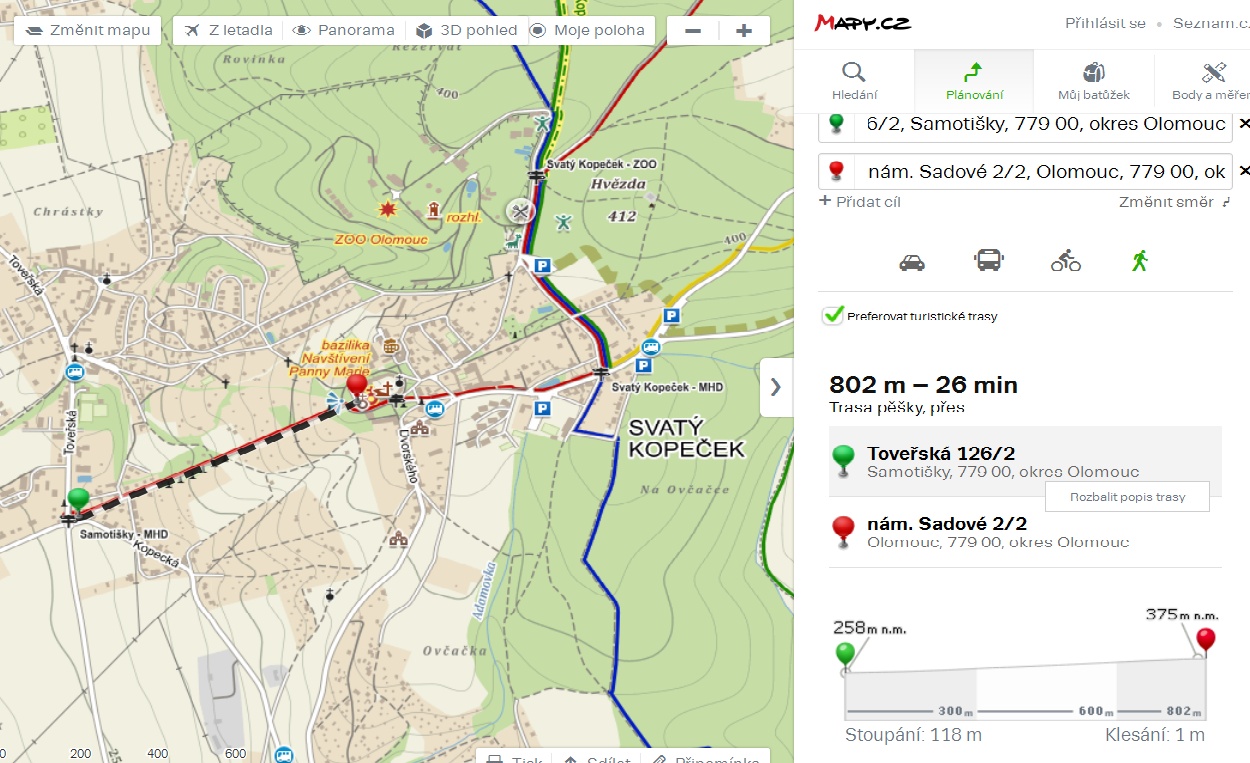Image resolution: width=1250 pixels, height=763 pixels.
Task: Enable Panorama view mode
Action: (344, 30)
